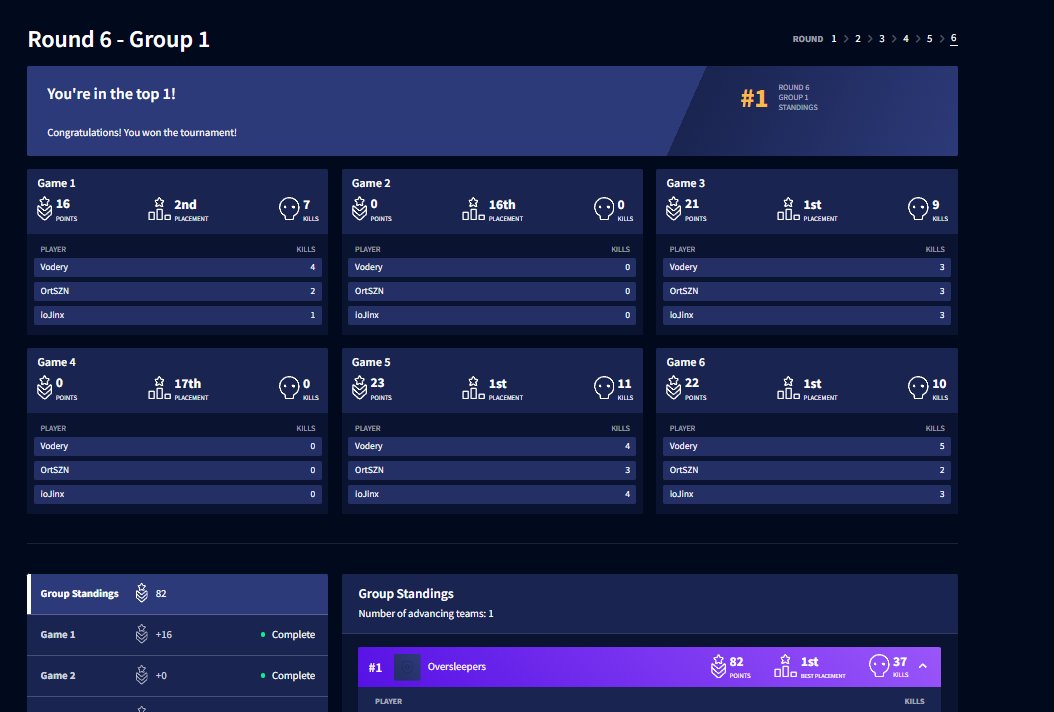The width and height of the screenshot is (1054, 712).
Task: Click the Game 2 placement podium icon
Action: click(473, 209)
